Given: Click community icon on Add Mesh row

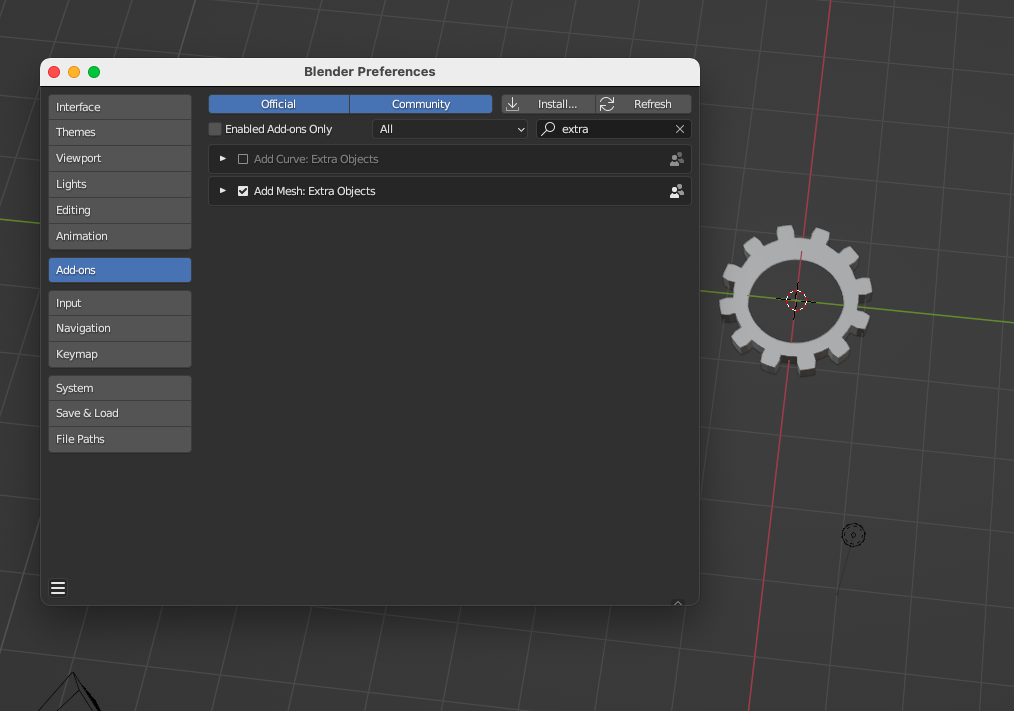Looking at the screenshot, I should 676,191.
